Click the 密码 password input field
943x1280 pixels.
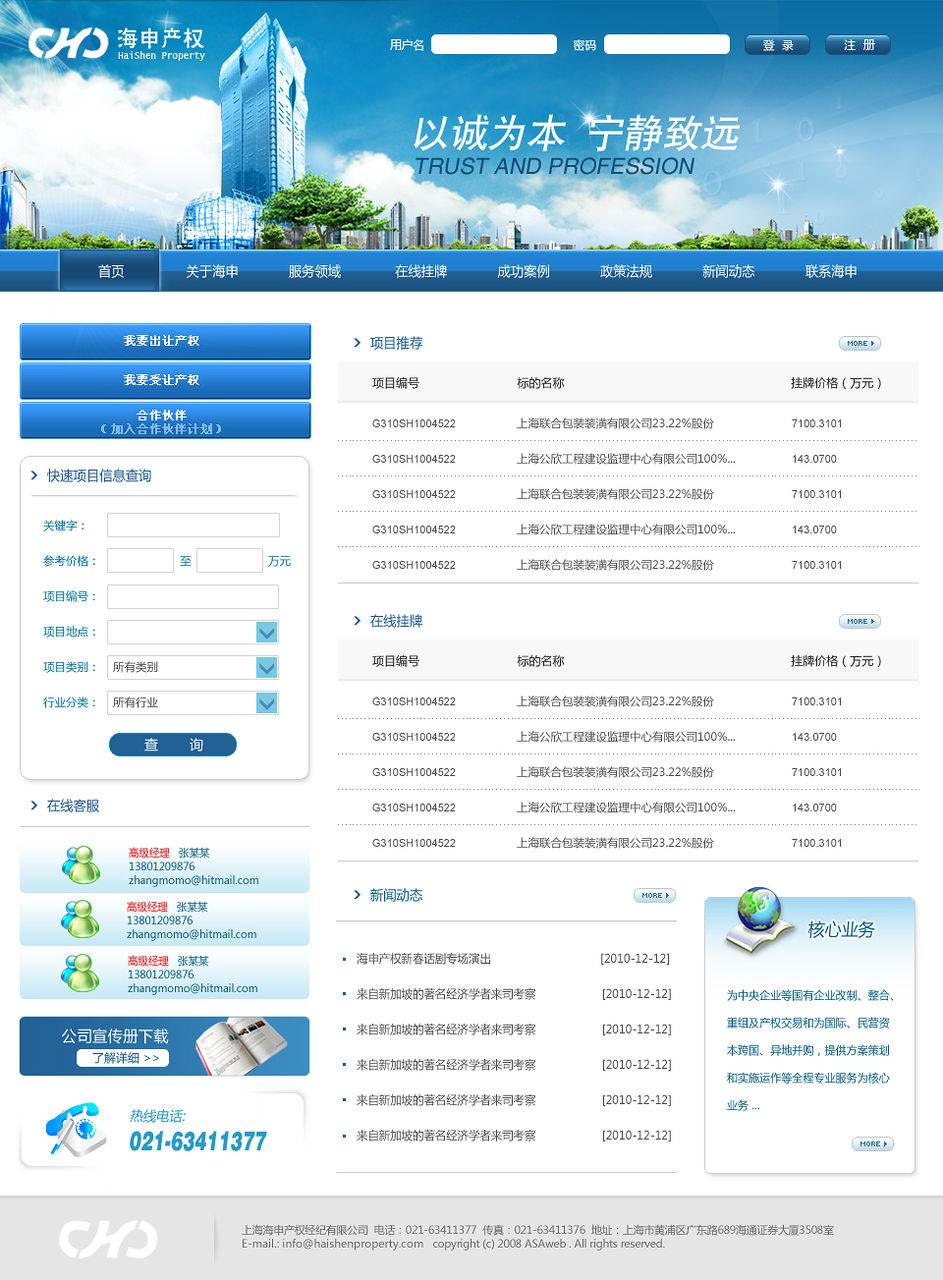pos(666,44)
